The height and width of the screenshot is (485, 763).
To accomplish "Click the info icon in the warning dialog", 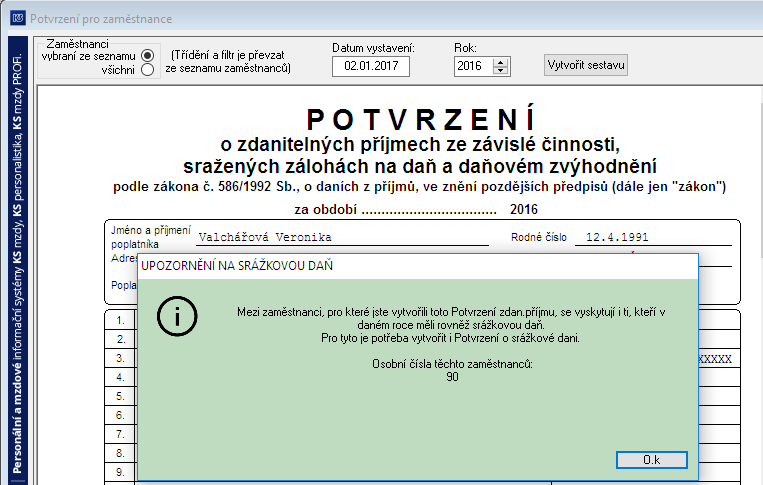I will point(177,316).
